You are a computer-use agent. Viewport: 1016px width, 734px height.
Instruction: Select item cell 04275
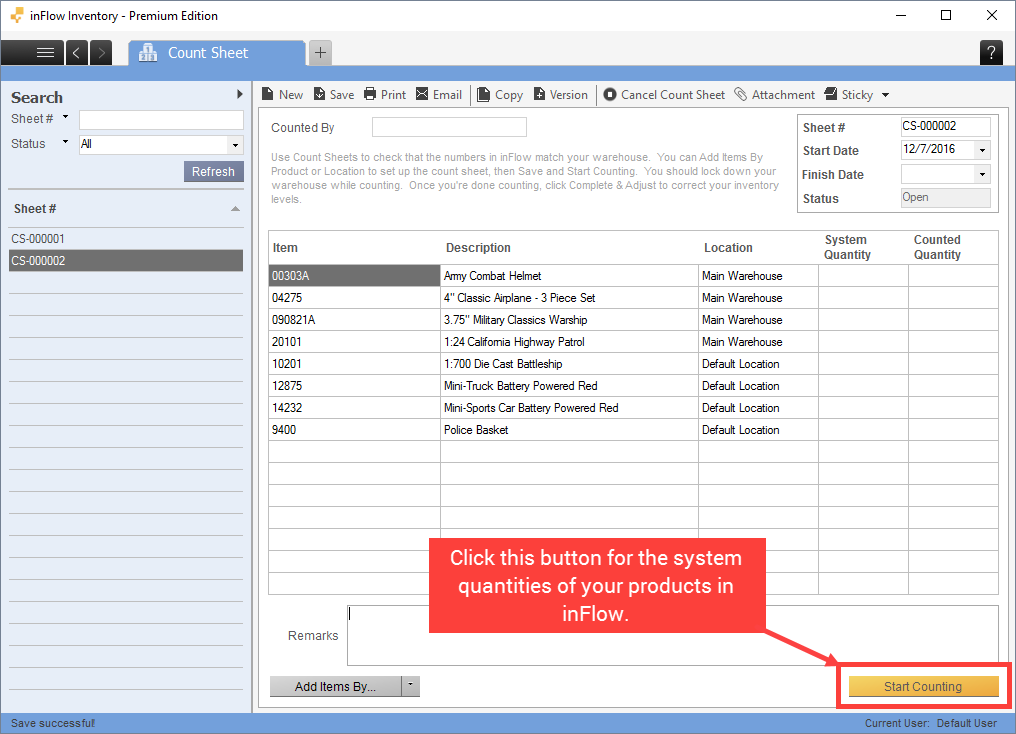354,297
